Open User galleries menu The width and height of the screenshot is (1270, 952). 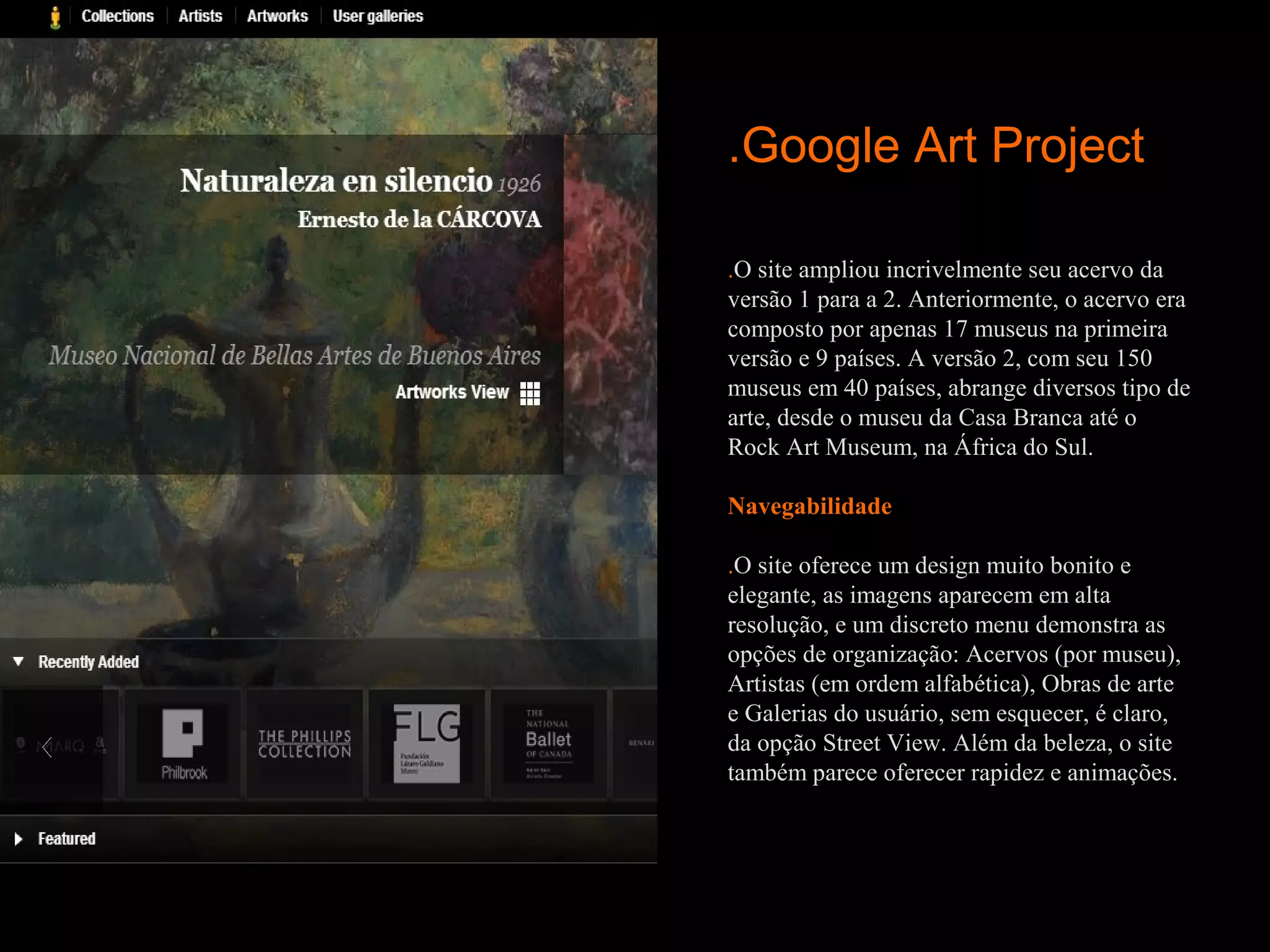click(378, 16)
